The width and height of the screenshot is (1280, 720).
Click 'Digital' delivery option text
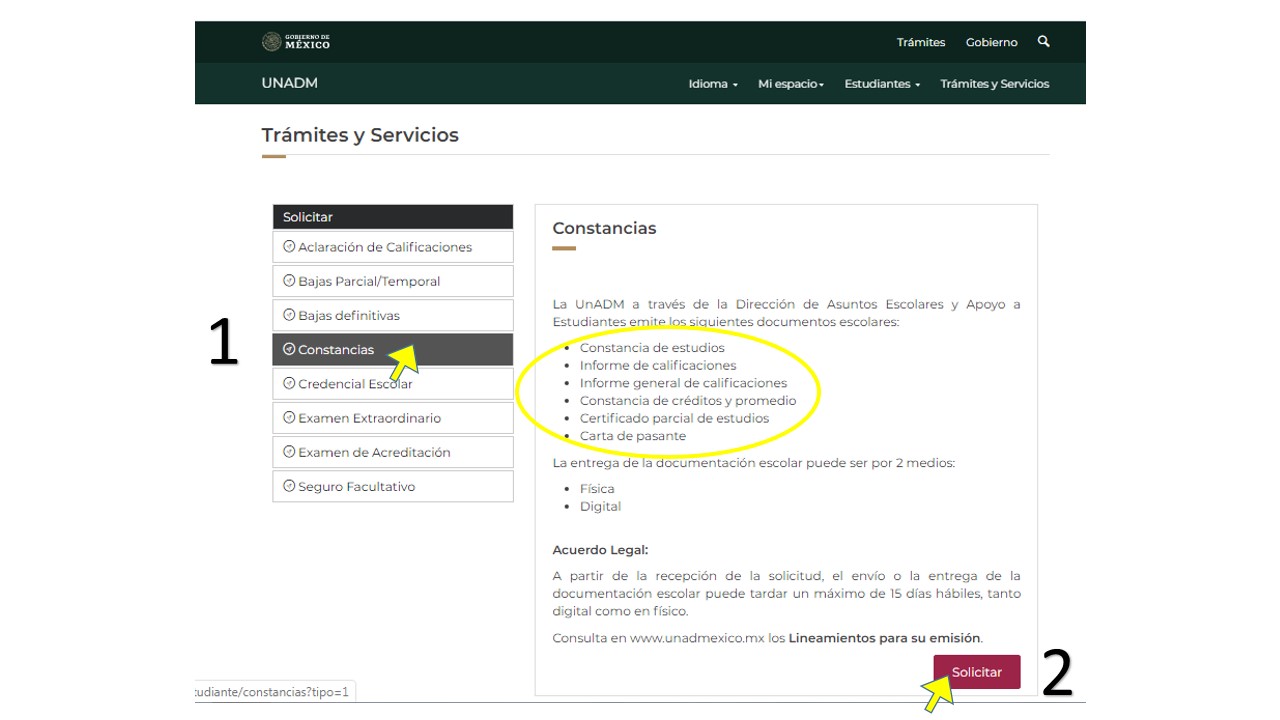click(x=601, y=506)
